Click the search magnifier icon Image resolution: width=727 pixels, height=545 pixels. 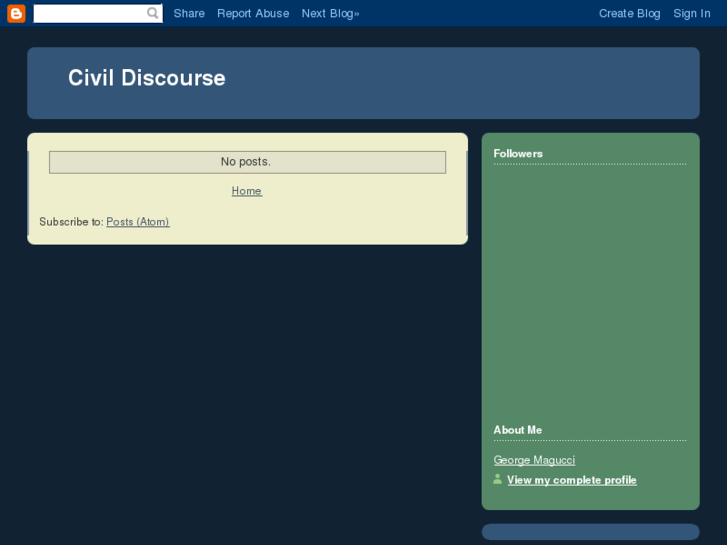click(x=153, y=13)
